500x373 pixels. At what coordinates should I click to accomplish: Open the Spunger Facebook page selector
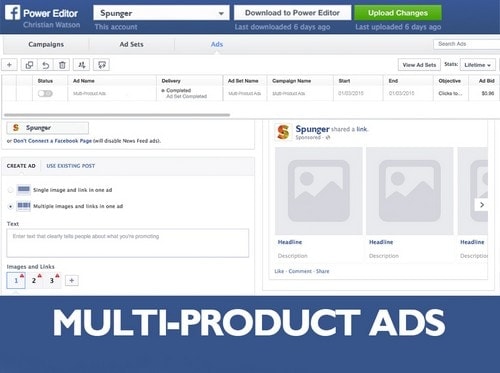(x=48, y=128)
